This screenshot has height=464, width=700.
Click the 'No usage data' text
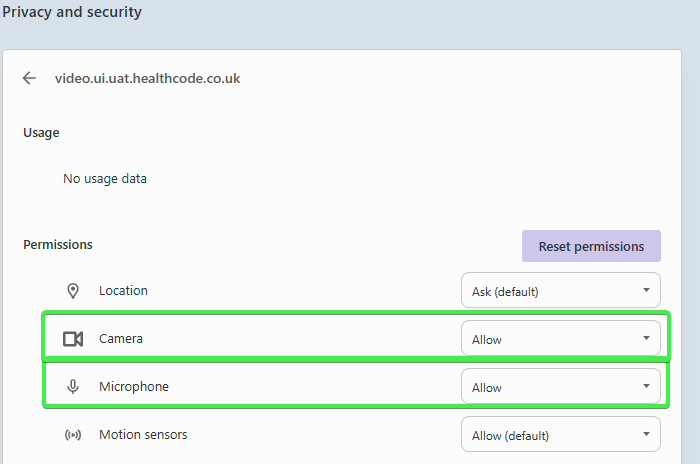(105, 179)
